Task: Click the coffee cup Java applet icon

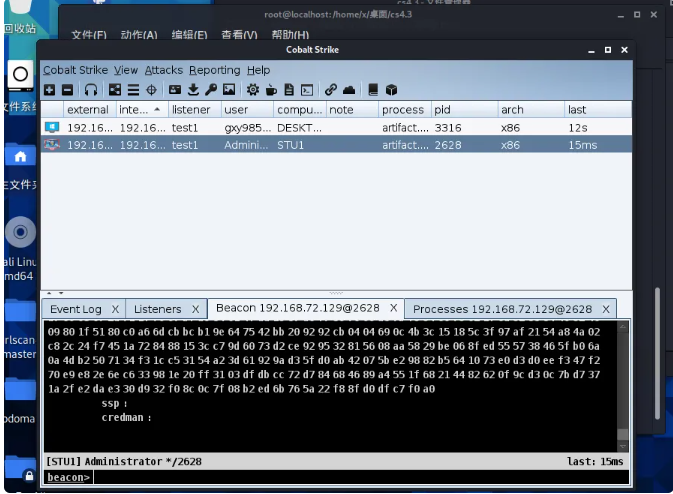Action: coord(271,90)
